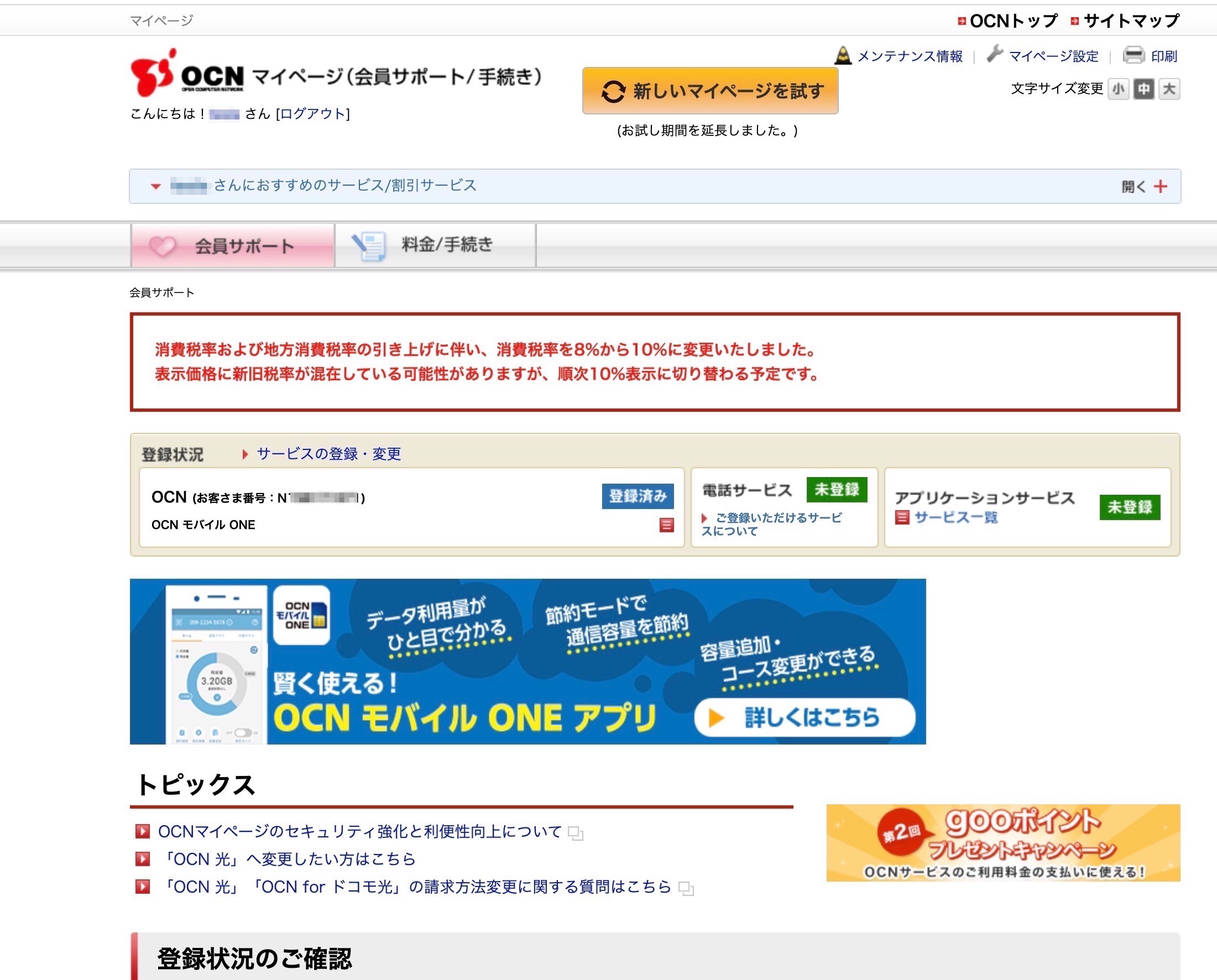The width and height of the screenshot is (1217, 980).
Task: Click the tax rate change notice text
Action: coord(487,362)
